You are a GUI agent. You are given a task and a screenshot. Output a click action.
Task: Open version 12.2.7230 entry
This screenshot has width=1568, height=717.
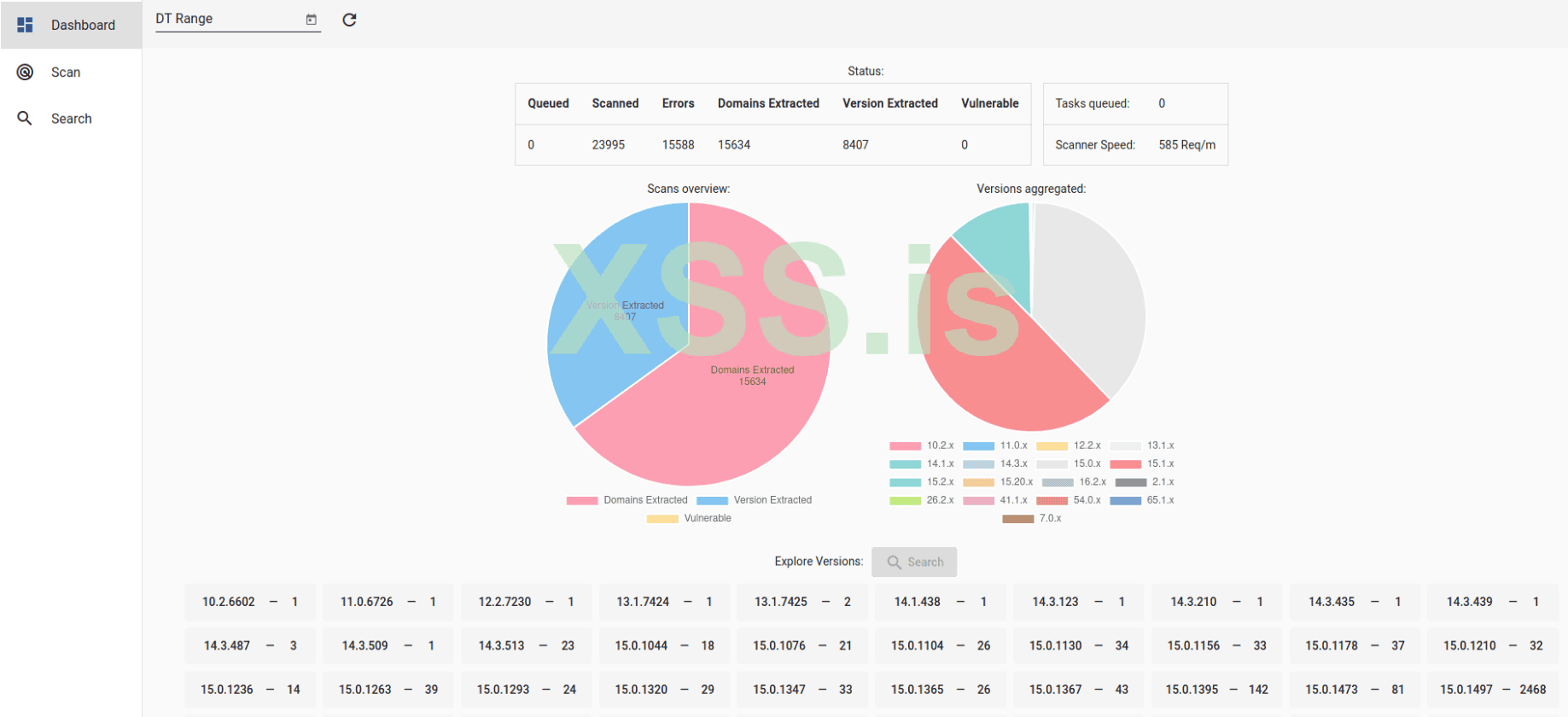527,602
